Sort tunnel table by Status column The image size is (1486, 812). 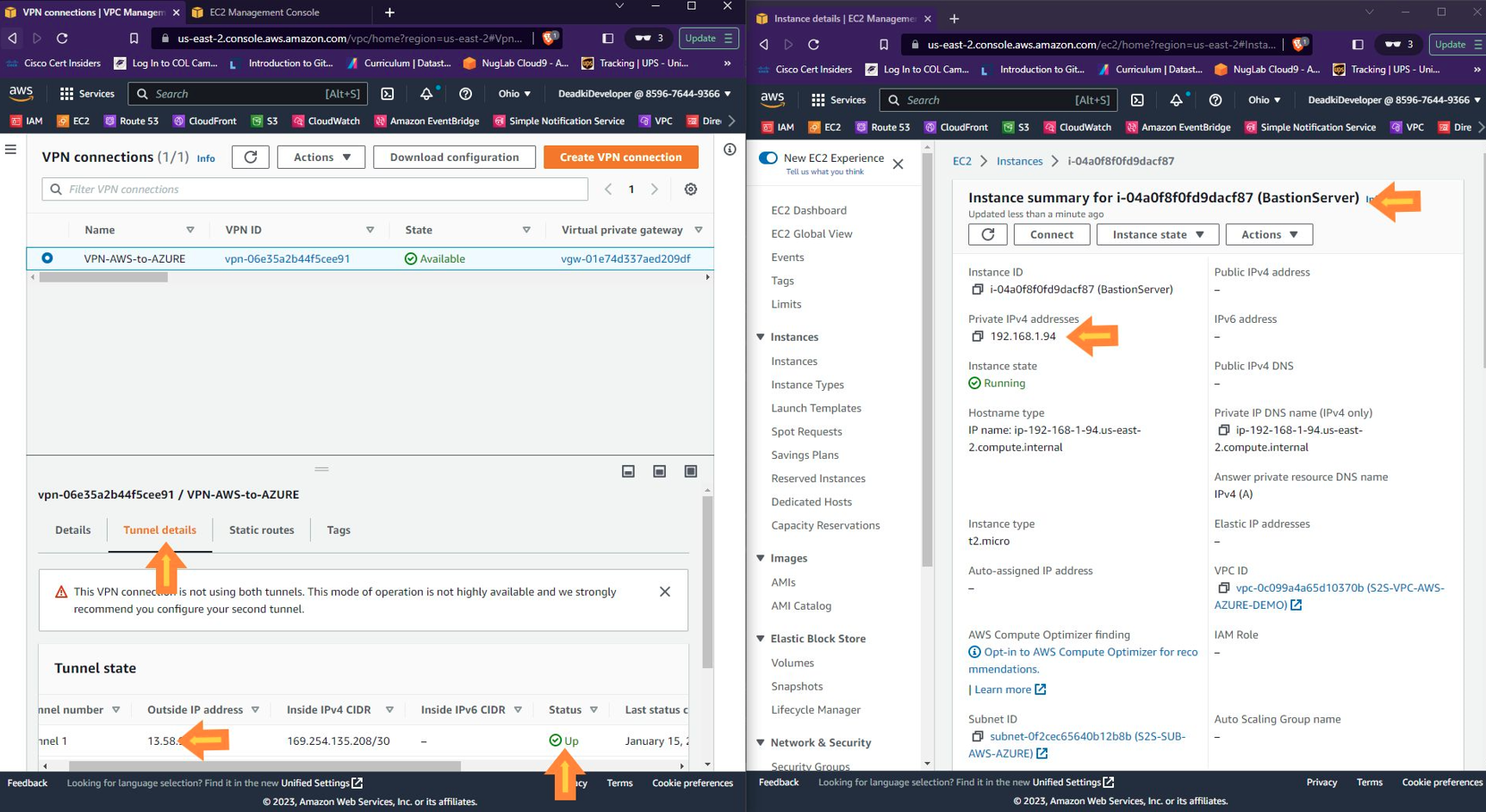[594, 710]
